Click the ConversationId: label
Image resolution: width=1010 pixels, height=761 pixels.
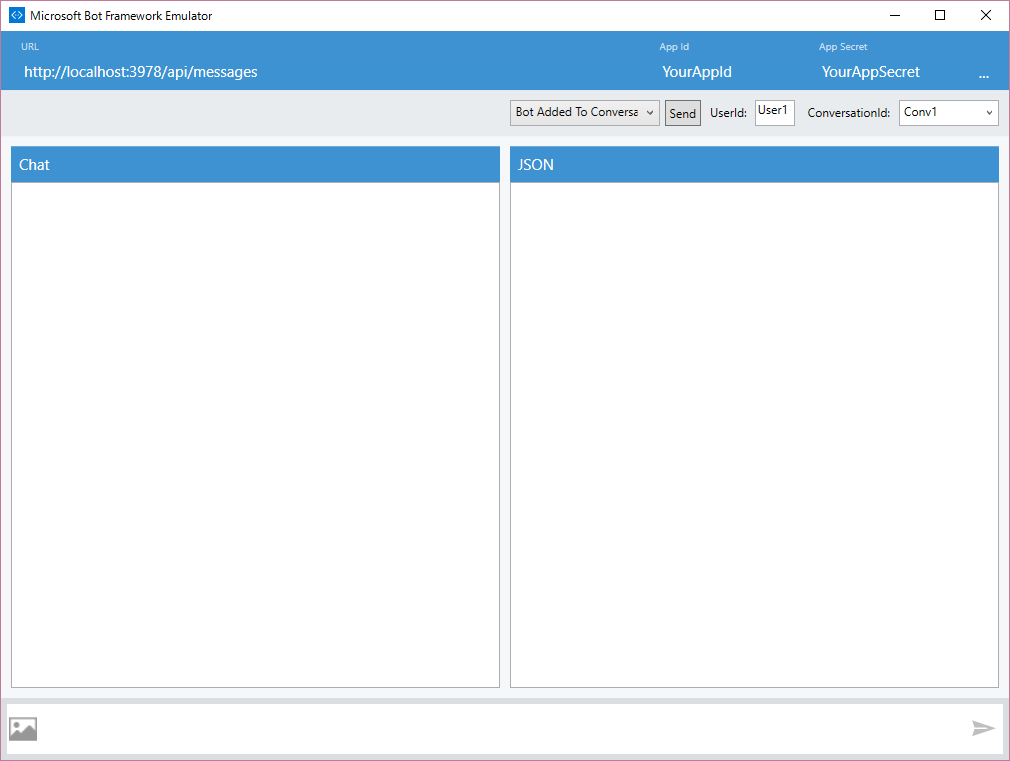pos(848,113)
